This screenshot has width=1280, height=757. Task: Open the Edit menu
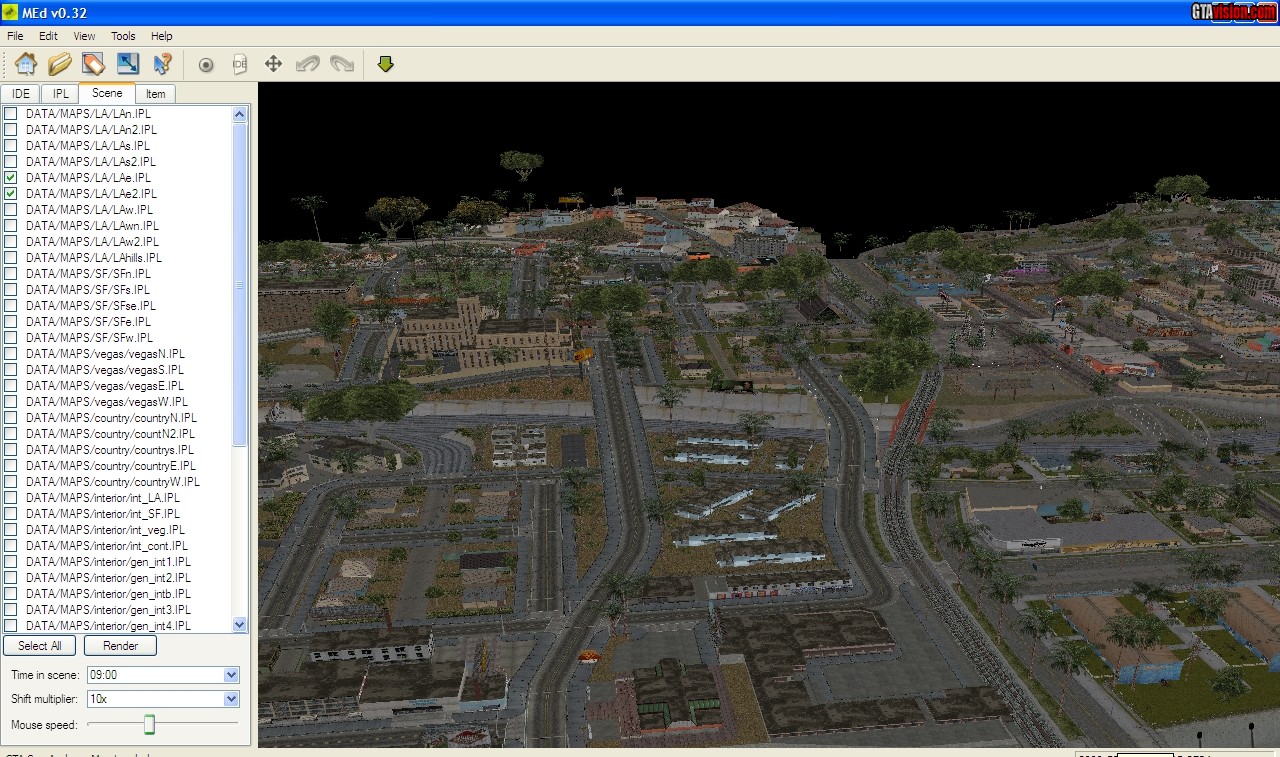[x=48, y=36]
